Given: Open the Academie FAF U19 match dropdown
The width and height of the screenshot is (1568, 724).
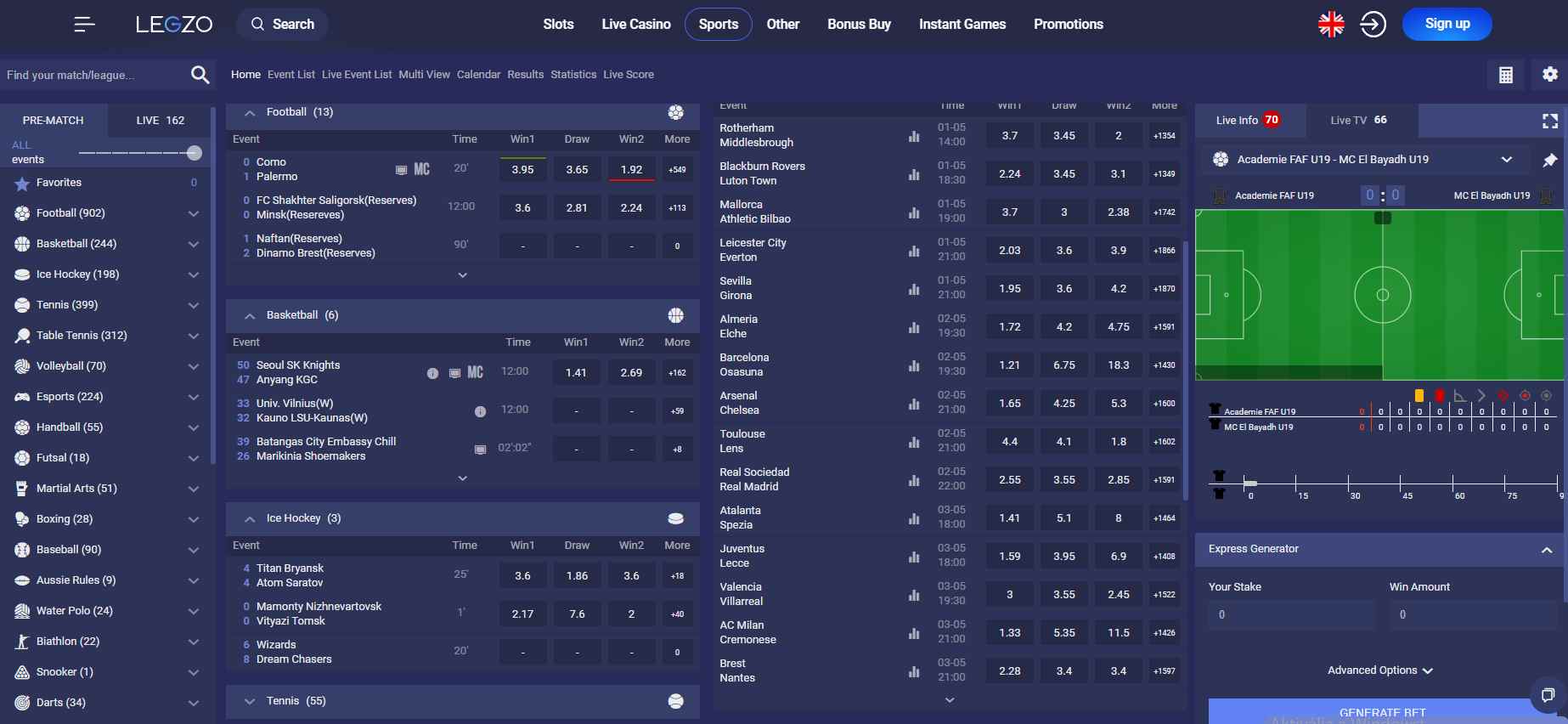Looking at the screenshot, I should tap(1506, 160).
